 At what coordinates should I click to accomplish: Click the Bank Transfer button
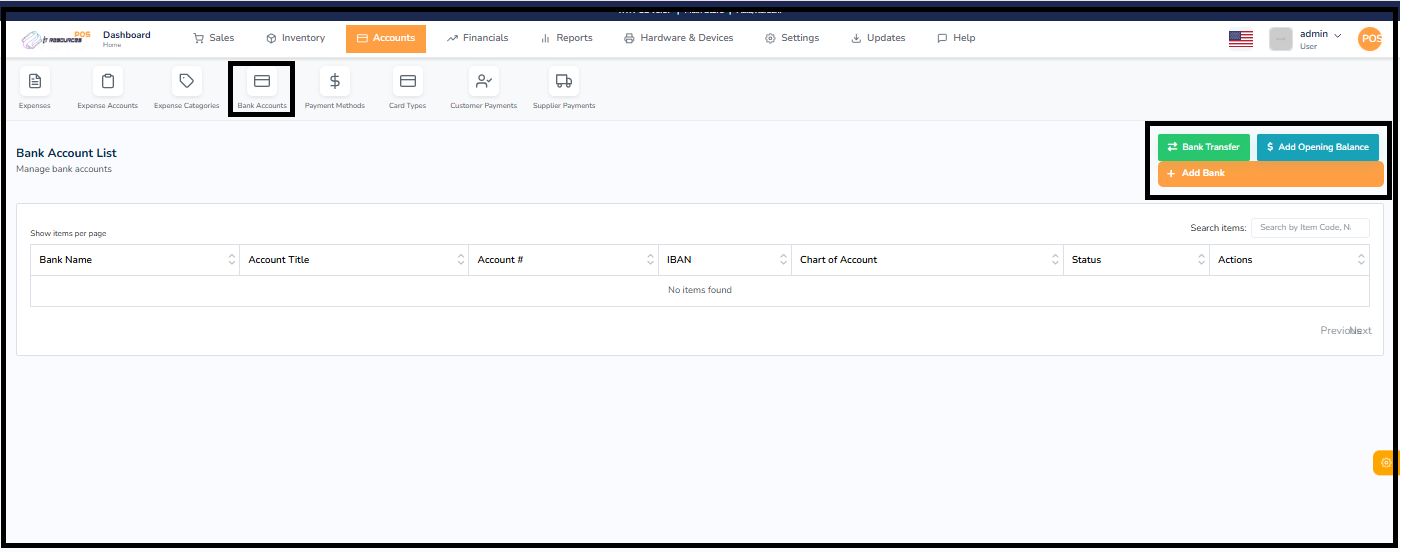coord(1204,147)
